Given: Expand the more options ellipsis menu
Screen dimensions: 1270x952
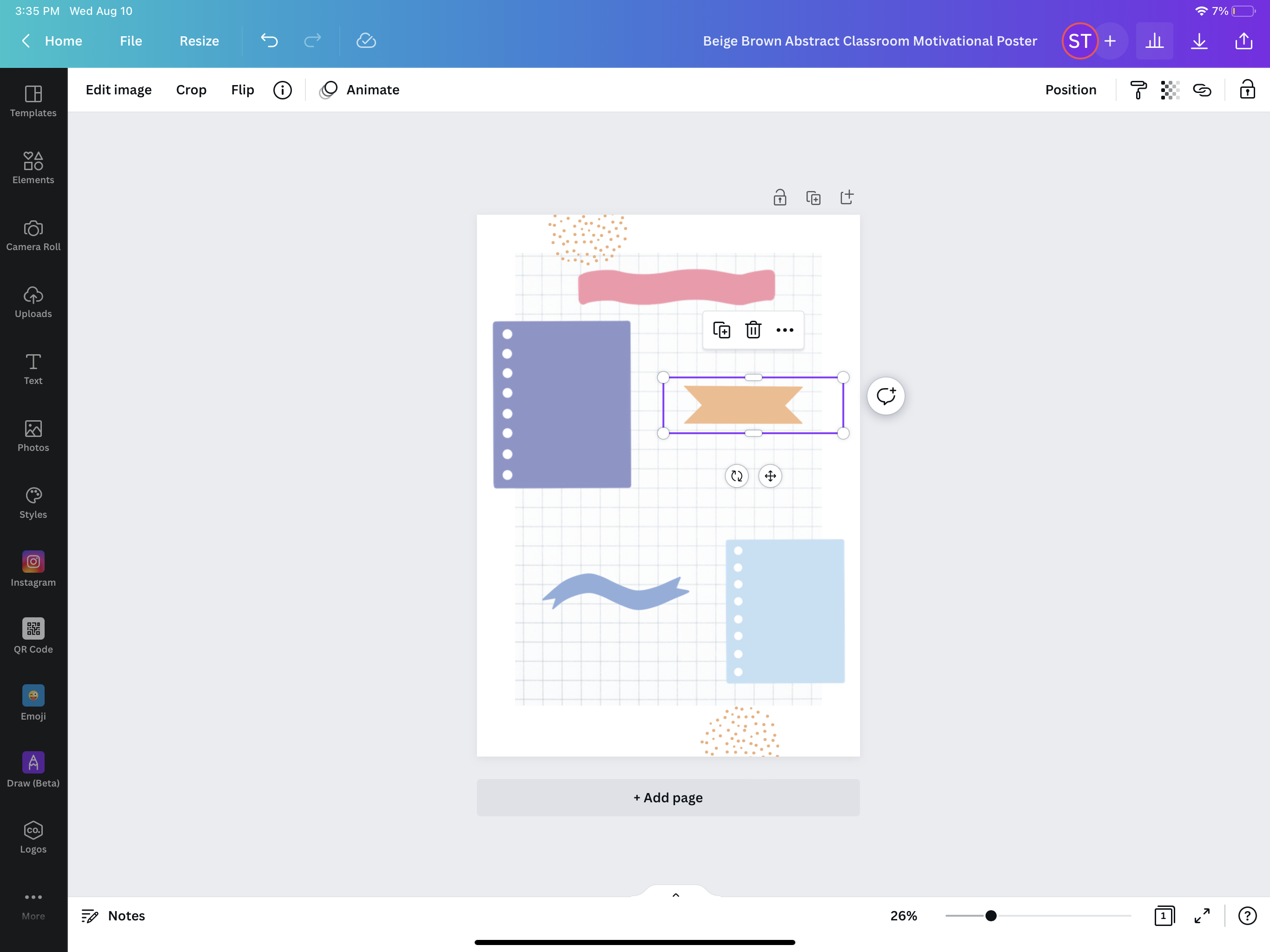Looking at the screenshot, I should tap(784, 330).
